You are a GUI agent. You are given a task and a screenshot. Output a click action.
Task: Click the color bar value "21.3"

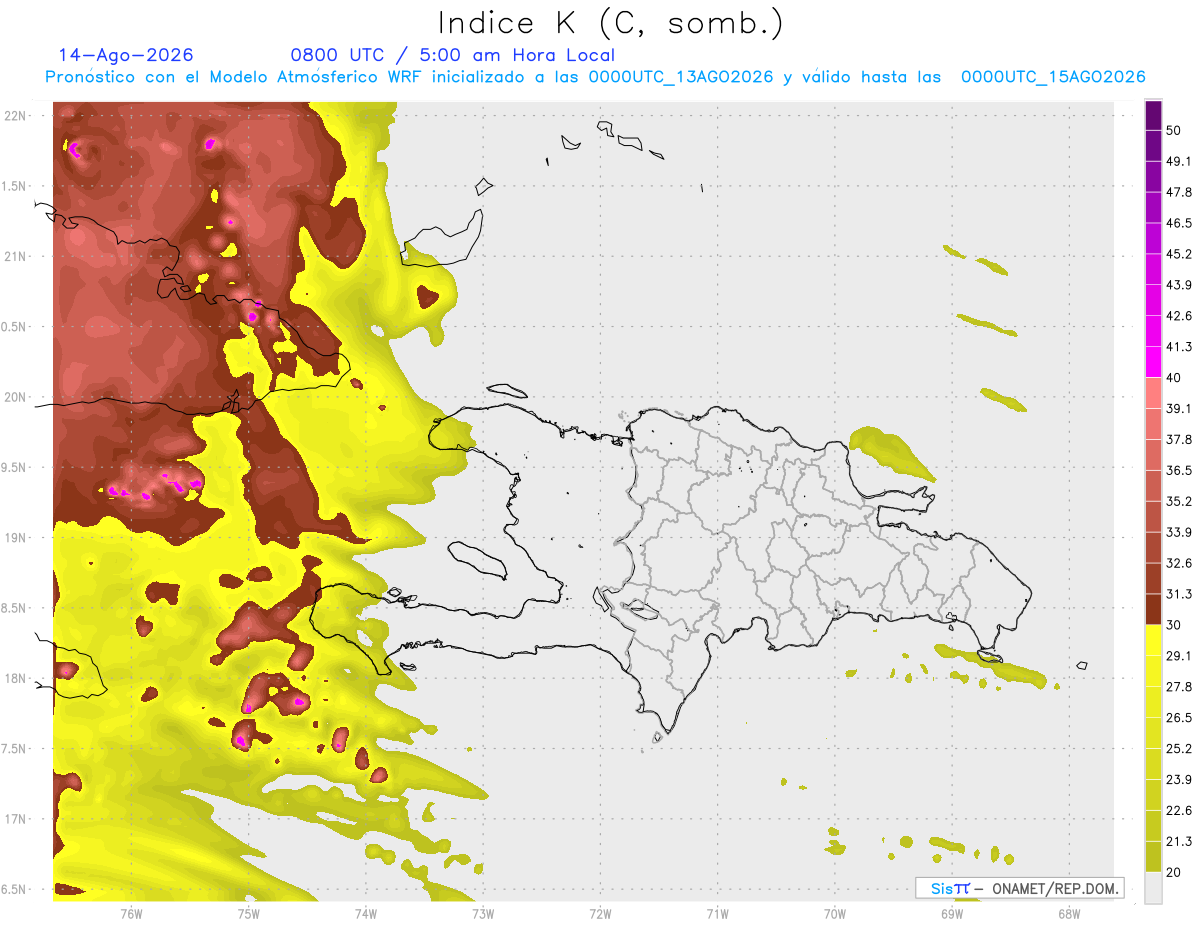click(x=1179, y=843)
